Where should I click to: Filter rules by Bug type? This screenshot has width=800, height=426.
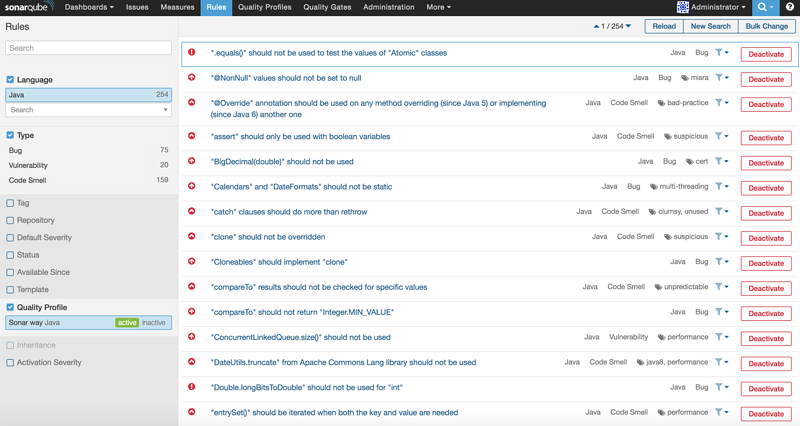click(x=88, y=151)
